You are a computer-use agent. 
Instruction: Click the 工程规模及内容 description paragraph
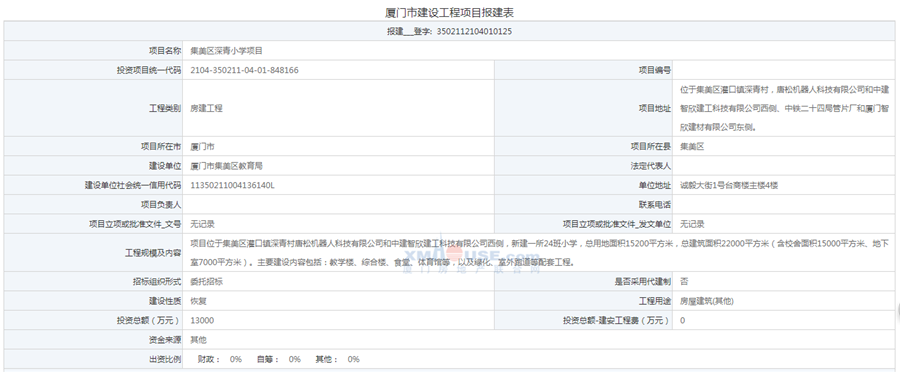(539, 253)
